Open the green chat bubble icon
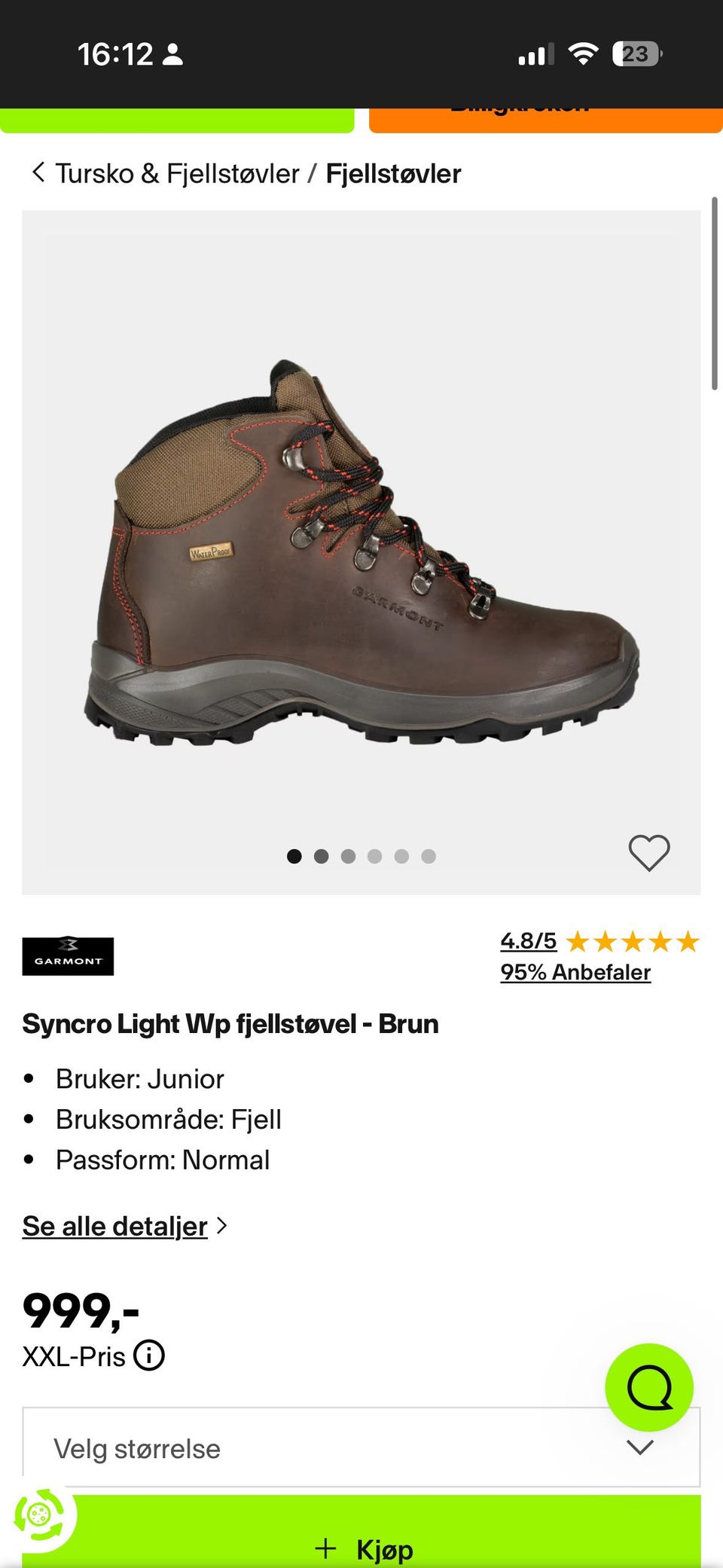Image resolution: width=723 pixels, height=1568 pixels. coord(649,1387)
